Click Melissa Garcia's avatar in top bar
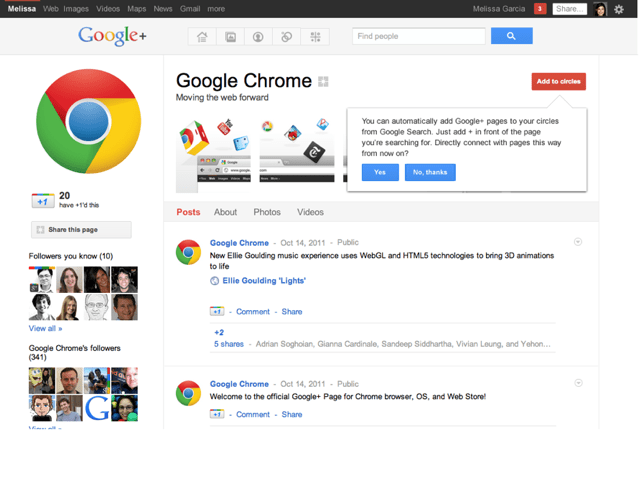The image size is (639, 481). 600,9
